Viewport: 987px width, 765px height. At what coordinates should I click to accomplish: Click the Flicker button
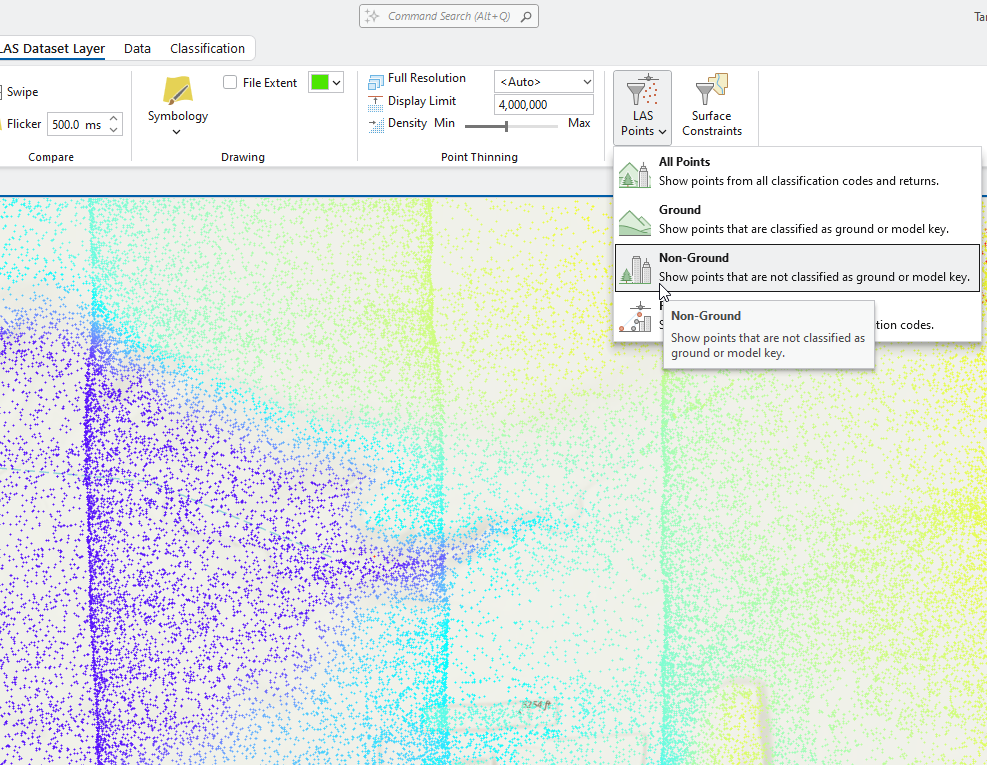tap(22, 124)
